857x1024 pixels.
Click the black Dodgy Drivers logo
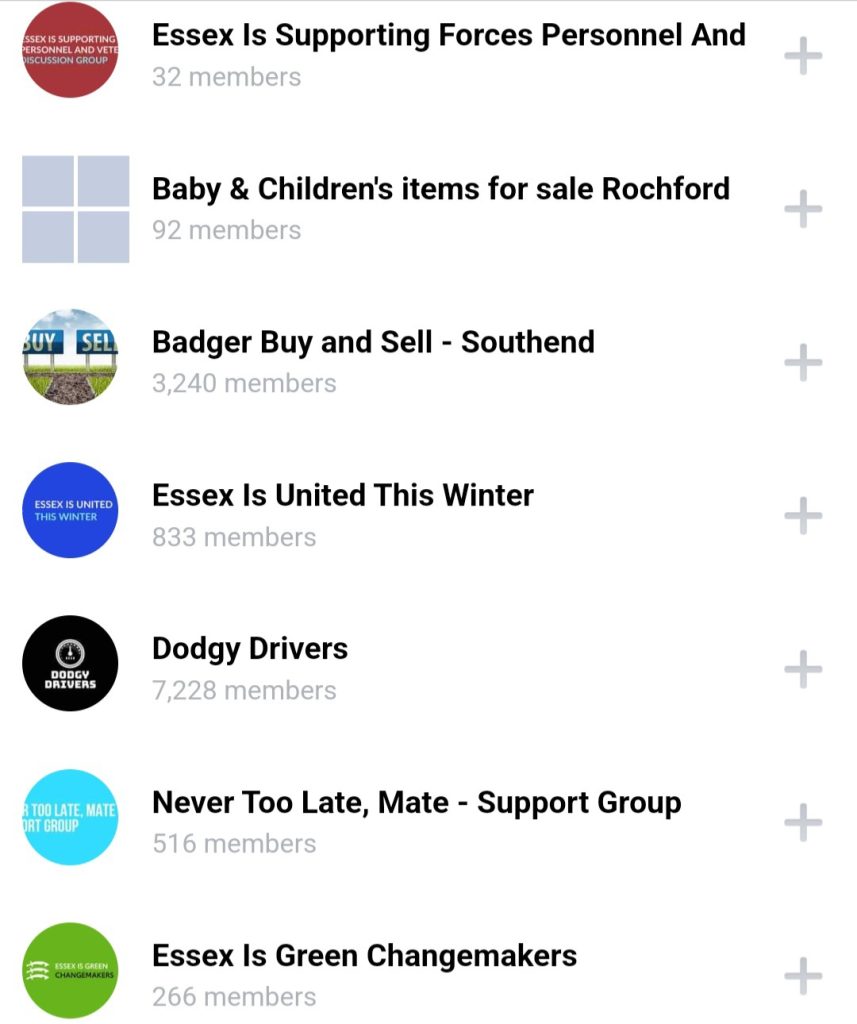[70, 663]
